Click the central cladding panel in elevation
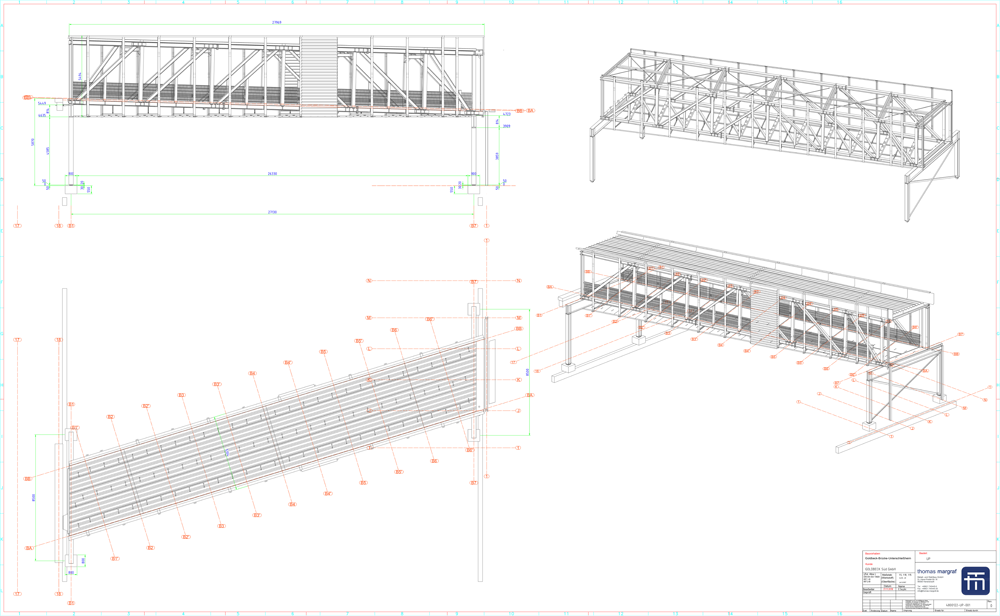This screenshot has height=616, width=1000. coord(319,73)
